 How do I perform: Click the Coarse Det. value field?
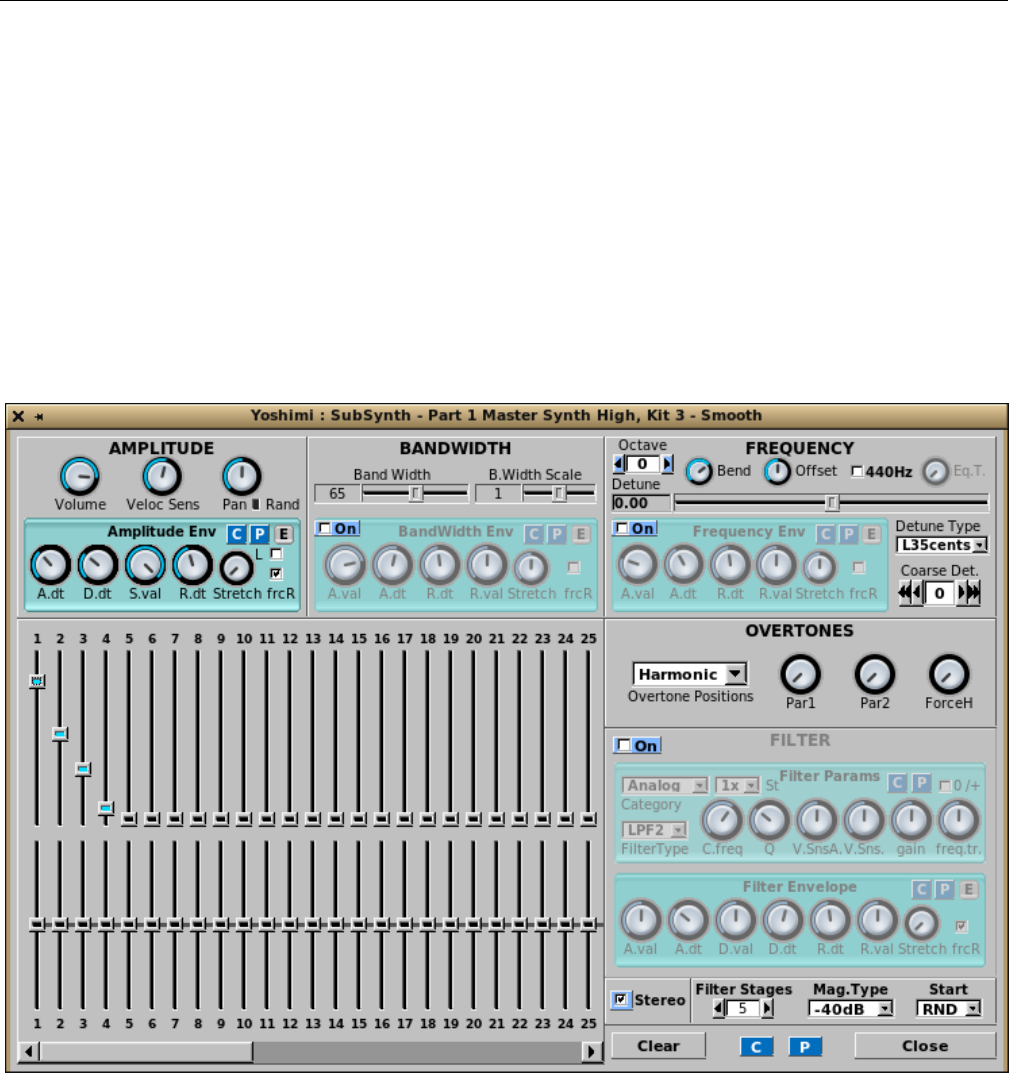point(939,593)
